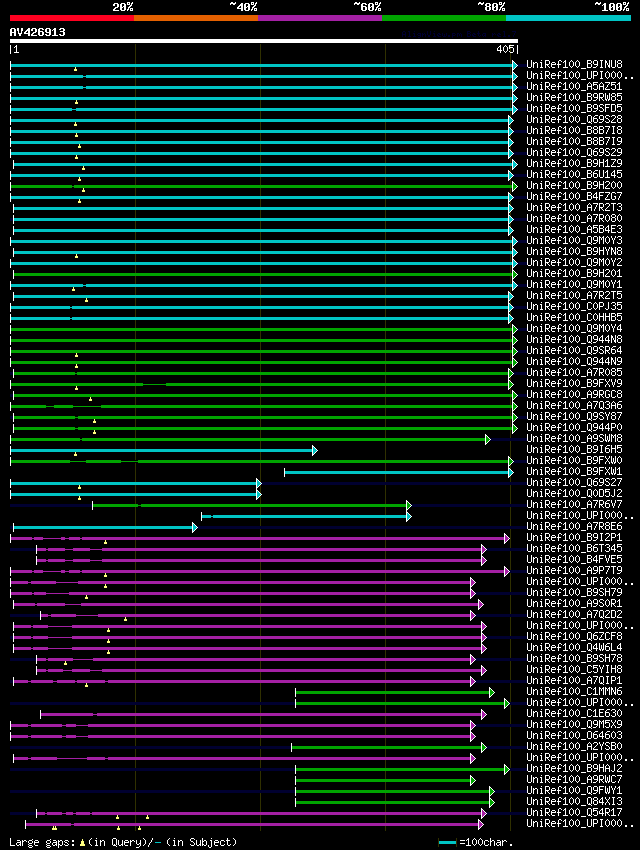This screenshot has height=850, width=640.
Task: Select the UniRef100_B6U145 label
Action: click(x=574, y=175)
